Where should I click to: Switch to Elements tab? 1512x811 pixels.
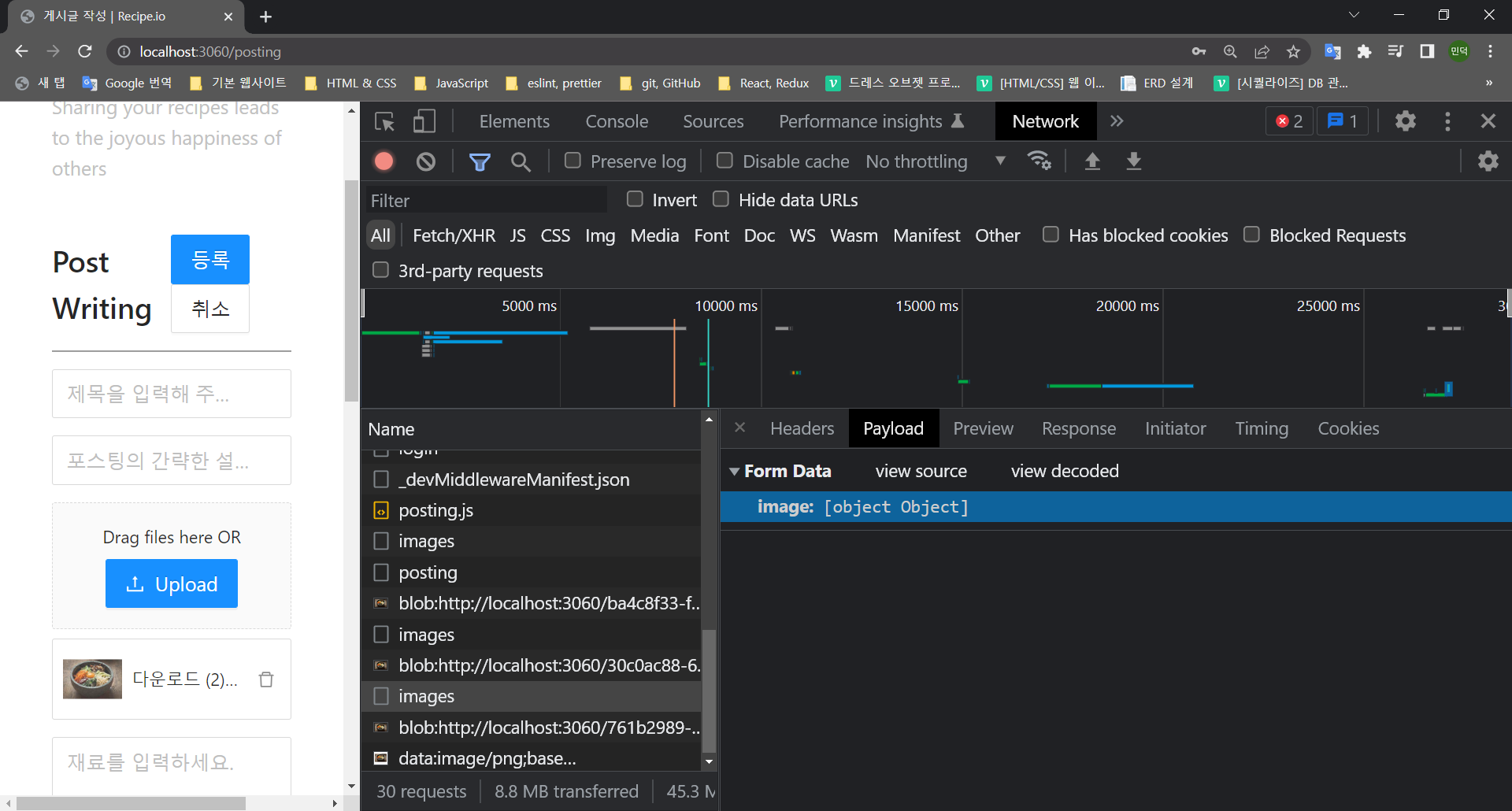514,121
